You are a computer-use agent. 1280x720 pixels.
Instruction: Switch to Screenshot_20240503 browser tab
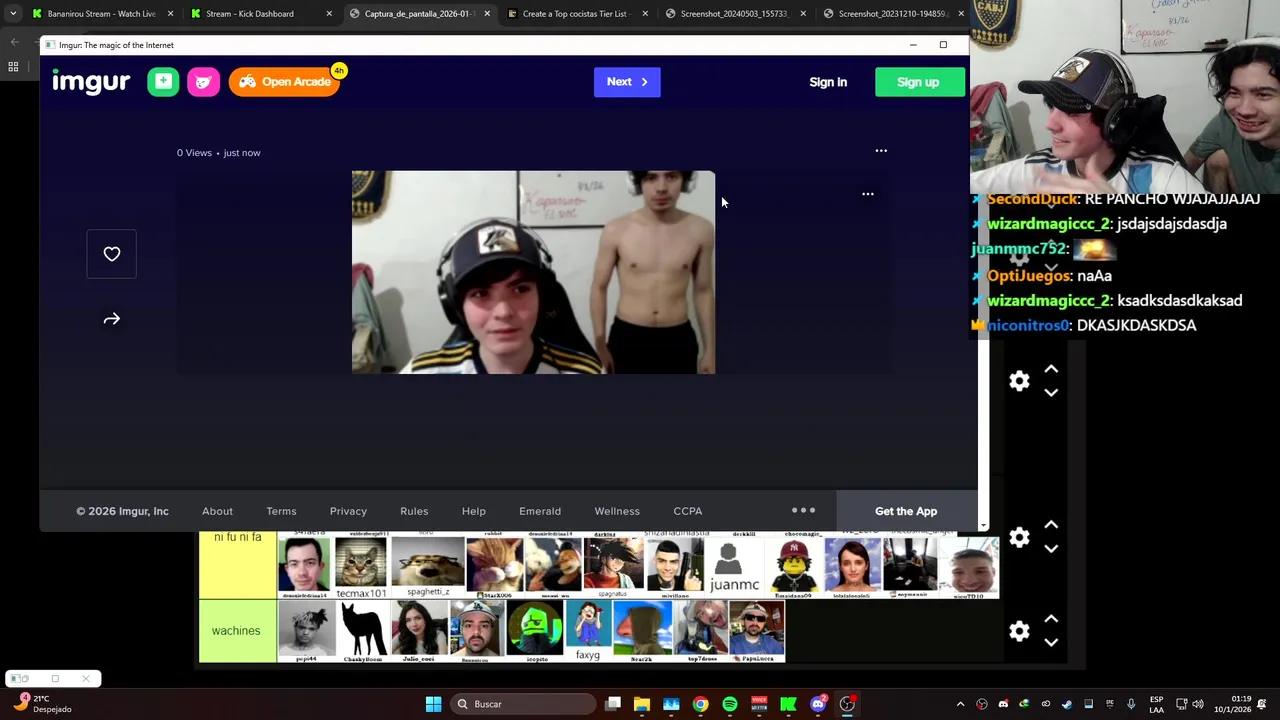point(734,14)
